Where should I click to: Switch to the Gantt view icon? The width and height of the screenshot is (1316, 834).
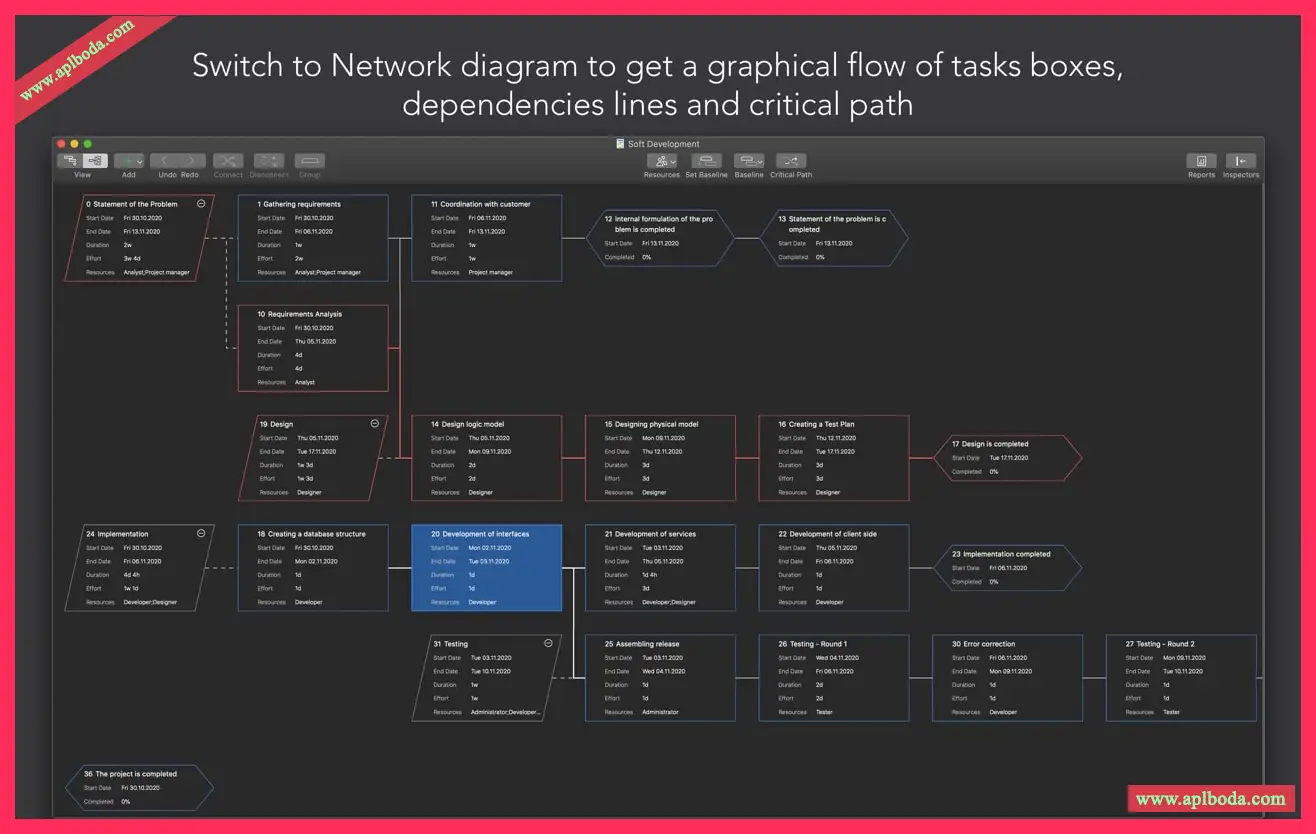click(x=70, y=161)
